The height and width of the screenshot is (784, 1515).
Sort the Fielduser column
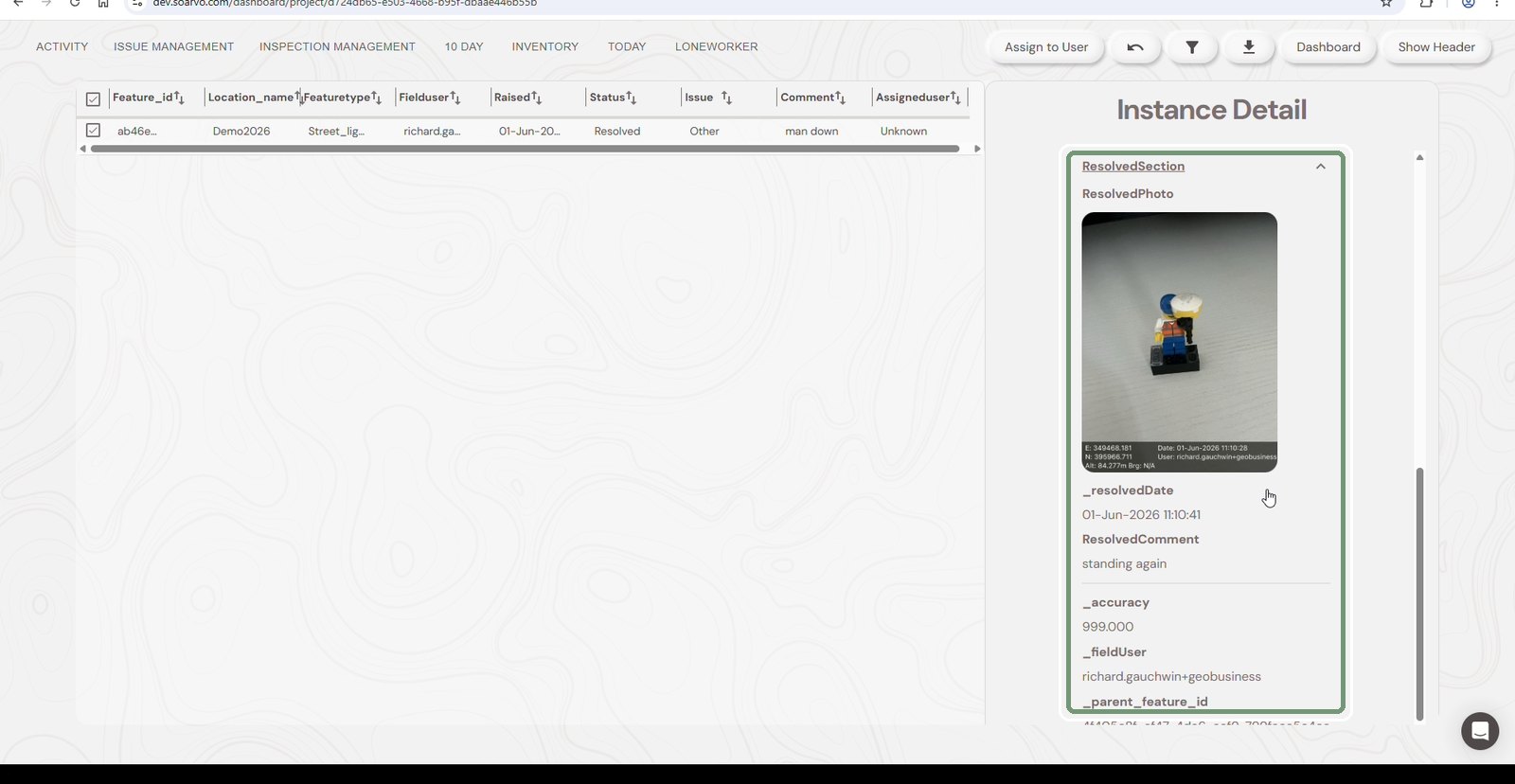(455, 98)
